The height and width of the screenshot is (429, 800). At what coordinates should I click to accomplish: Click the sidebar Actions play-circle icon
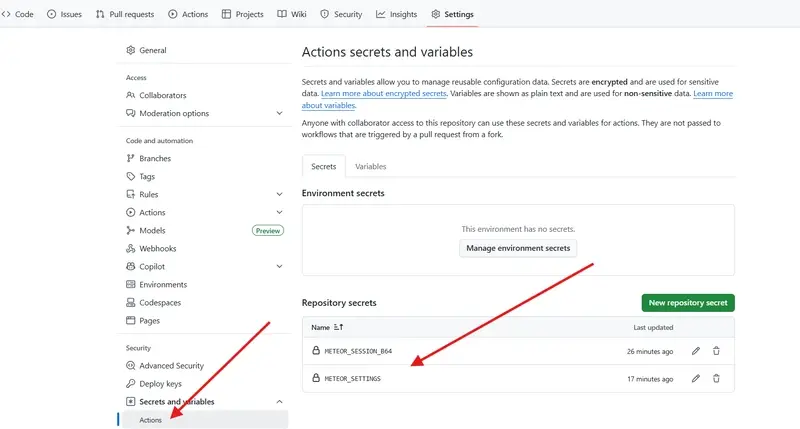tap(131, 212)
